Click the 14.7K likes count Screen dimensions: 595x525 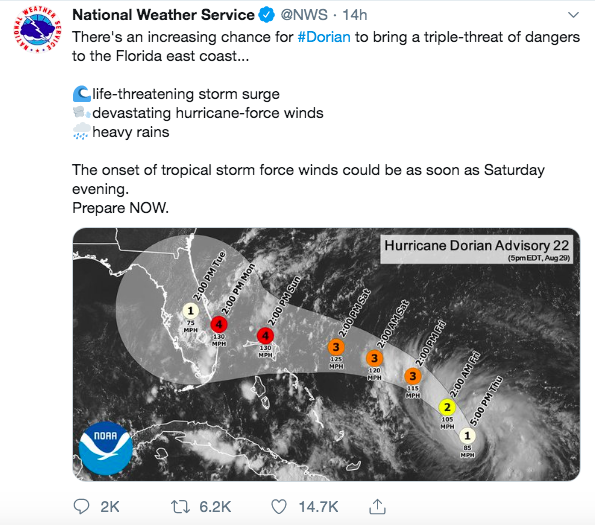click(318, 507)
